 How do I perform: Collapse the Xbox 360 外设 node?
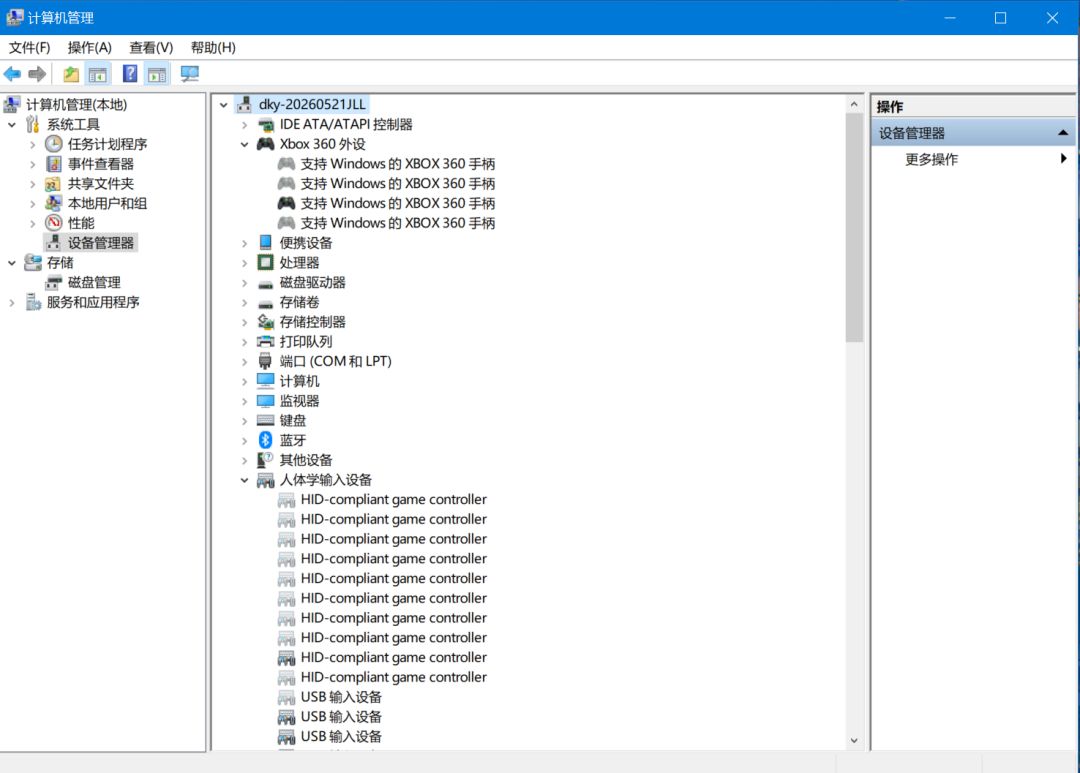pos(245,144)
